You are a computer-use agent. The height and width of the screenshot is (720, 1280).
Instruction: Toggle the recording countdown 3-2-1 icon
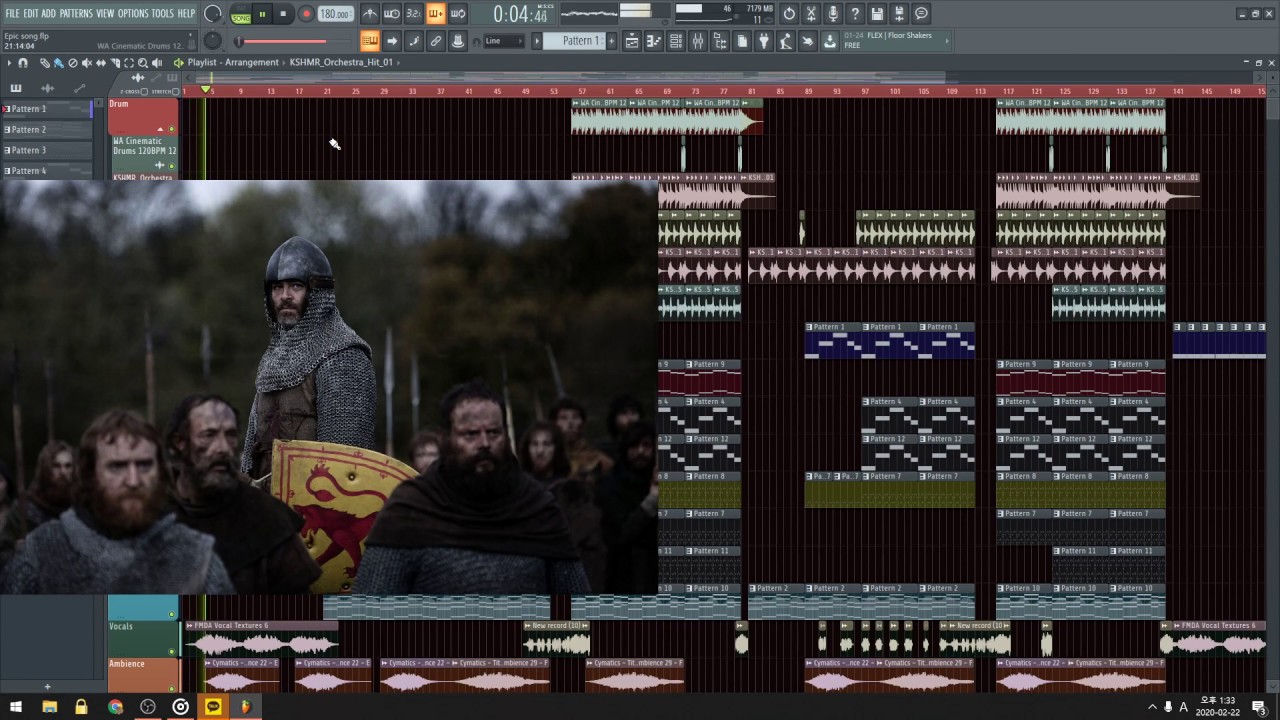coord(414,14)
